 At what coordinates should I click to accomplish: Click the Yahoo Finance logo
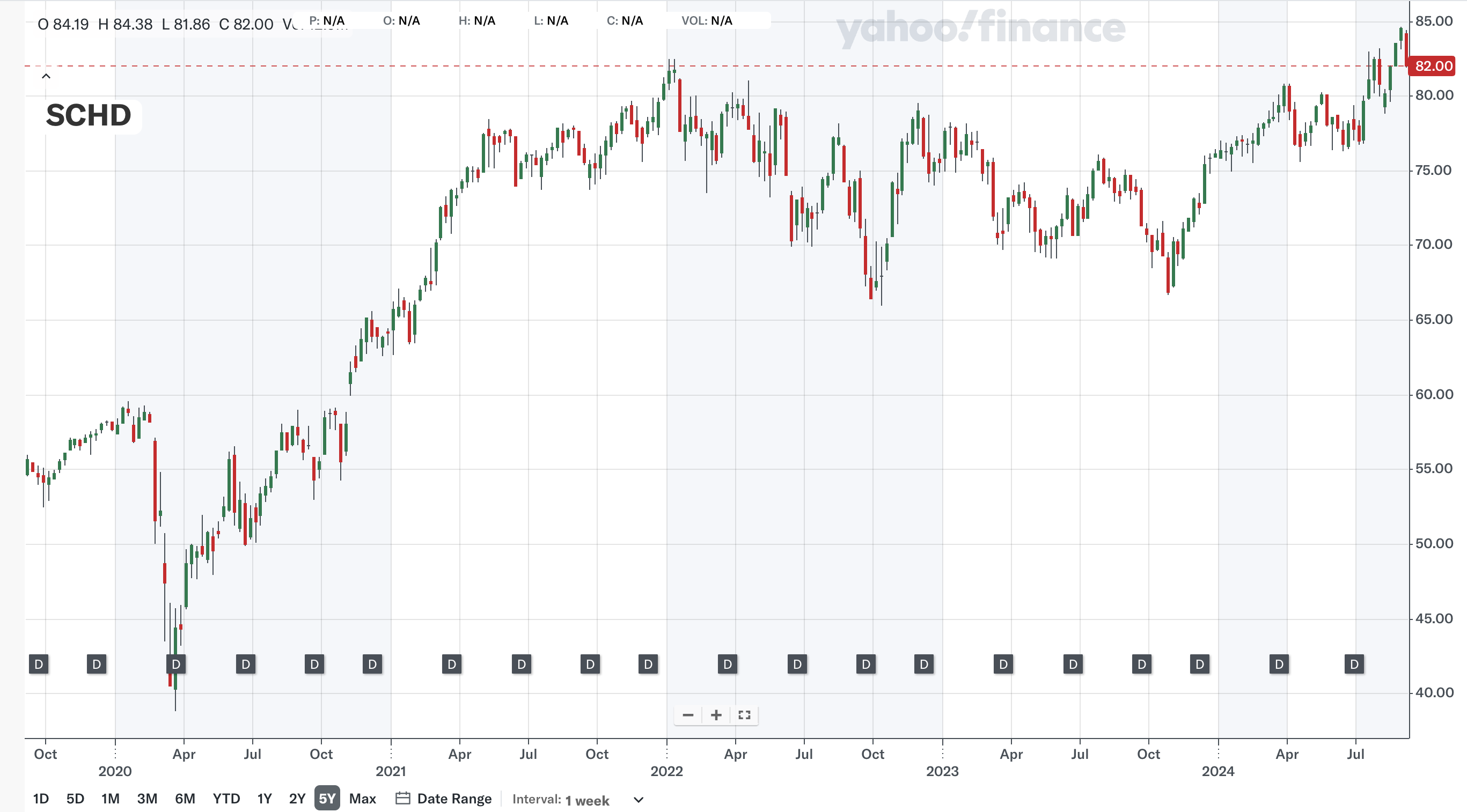pos(979,28)
